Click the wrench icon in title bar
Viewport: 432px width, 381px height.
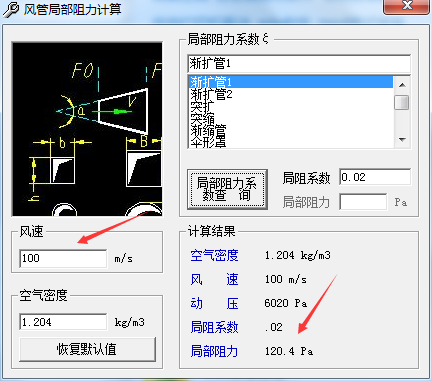coord(11,9)
